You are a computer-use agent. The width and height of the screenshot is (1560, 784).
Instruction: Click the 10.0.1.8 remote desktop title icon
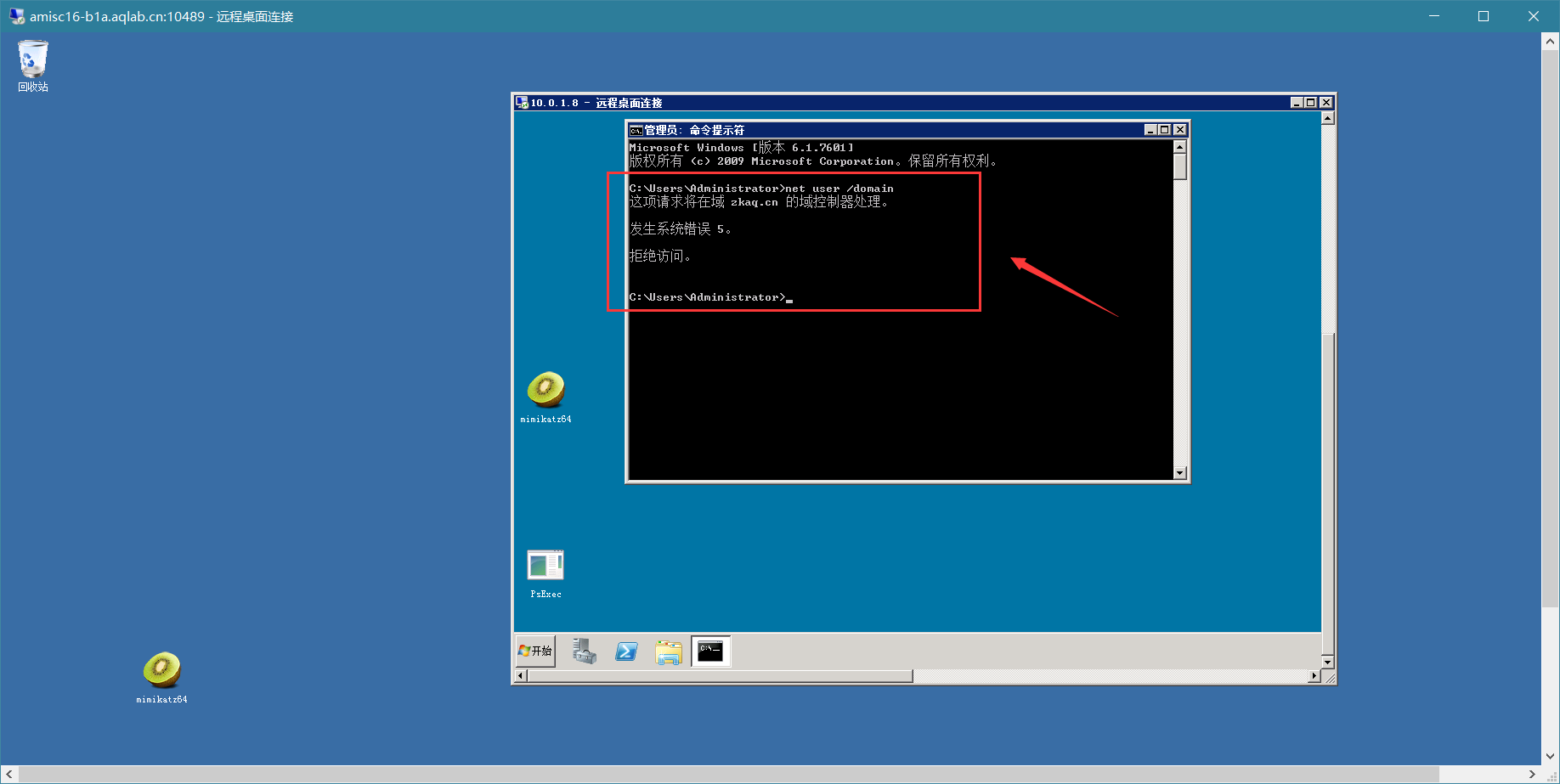522,103
